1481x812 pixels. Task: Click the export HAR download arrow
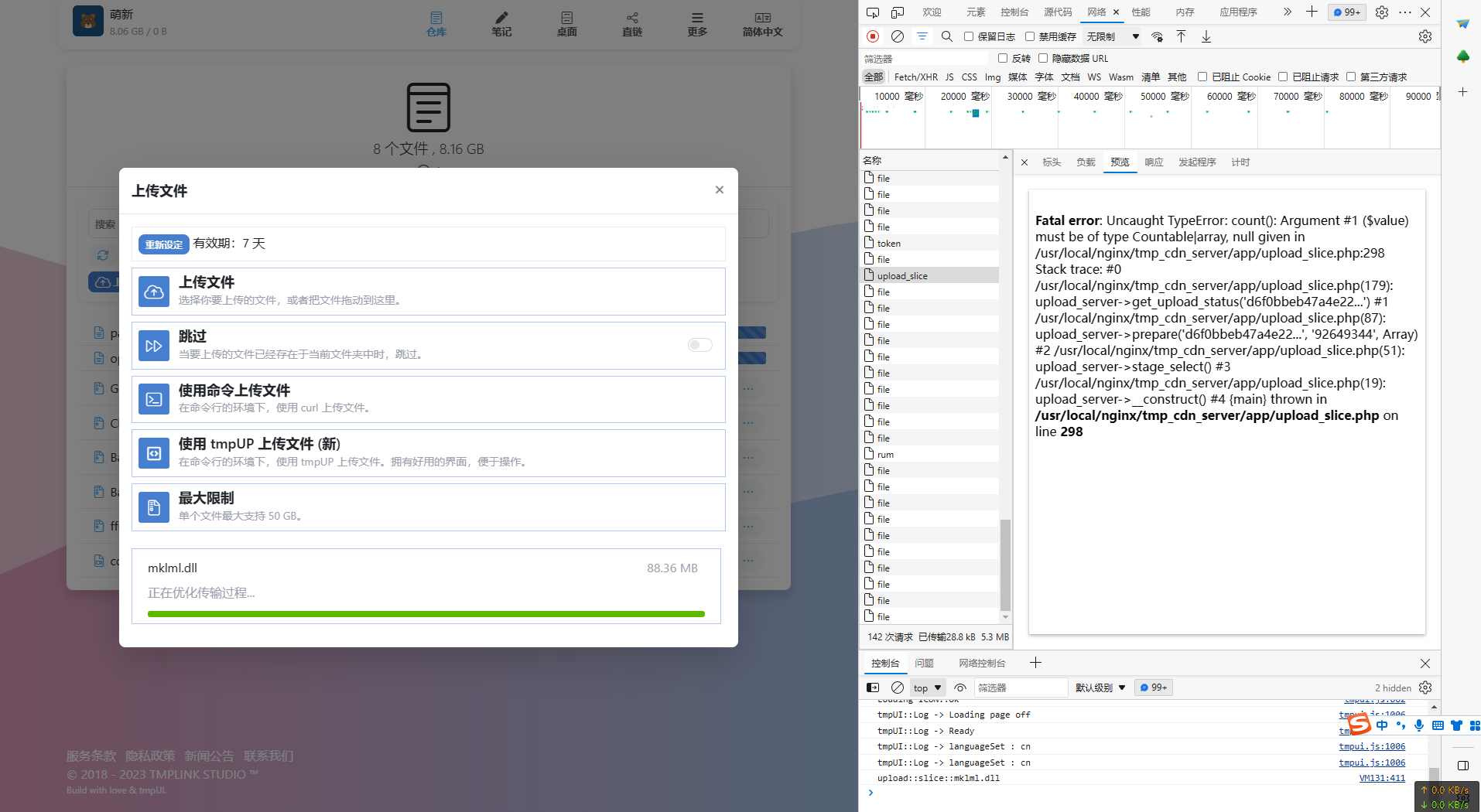[1206, 36]
